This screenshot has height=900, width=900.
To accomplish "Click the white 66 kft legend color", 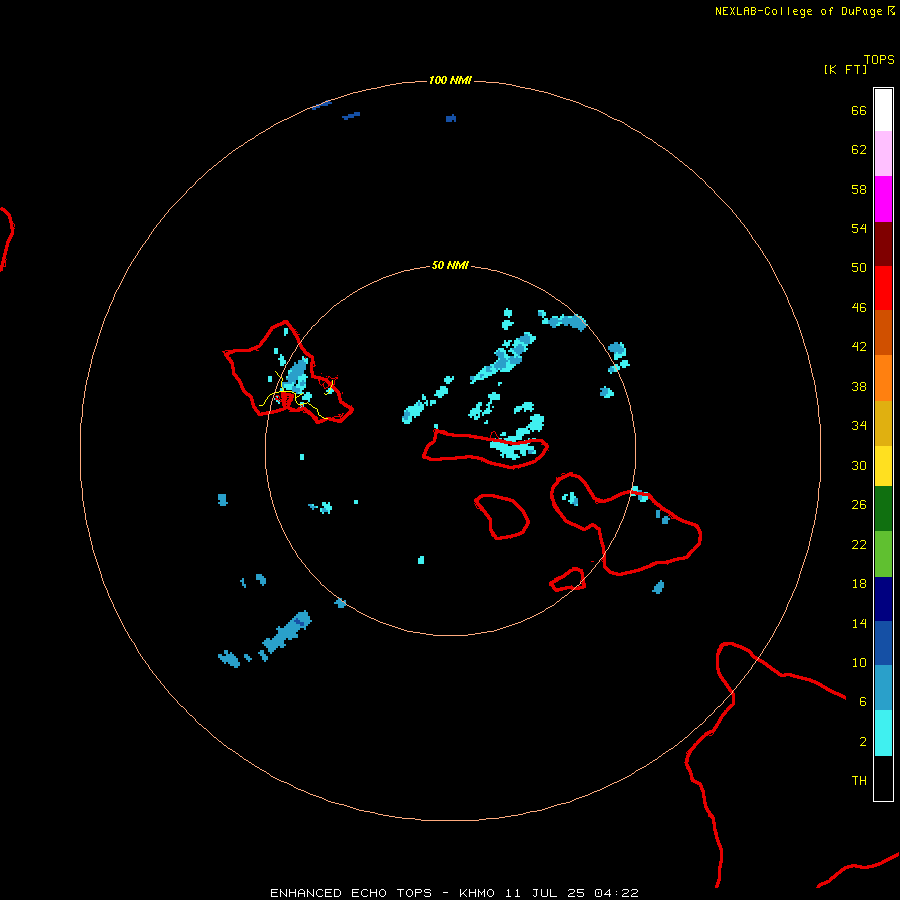I will tap(883, 110).
